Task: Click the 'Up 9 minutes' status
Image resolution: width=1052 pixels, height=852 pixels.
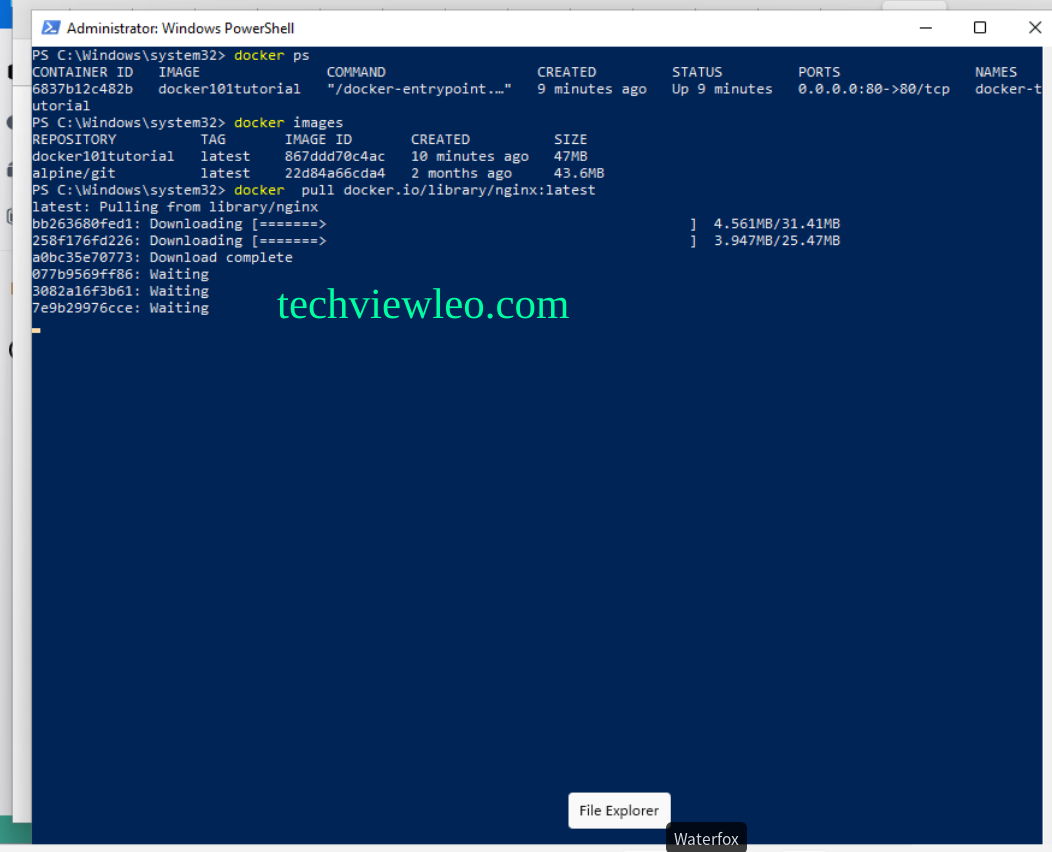Action: [x=722, y=89]
